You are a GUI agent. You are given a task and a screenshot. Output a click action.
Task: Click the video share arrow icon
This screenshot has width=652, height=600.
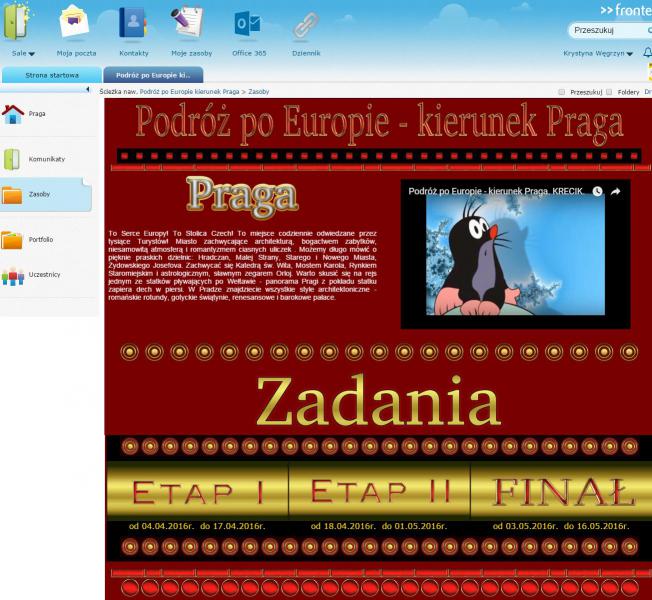(615, 191)
